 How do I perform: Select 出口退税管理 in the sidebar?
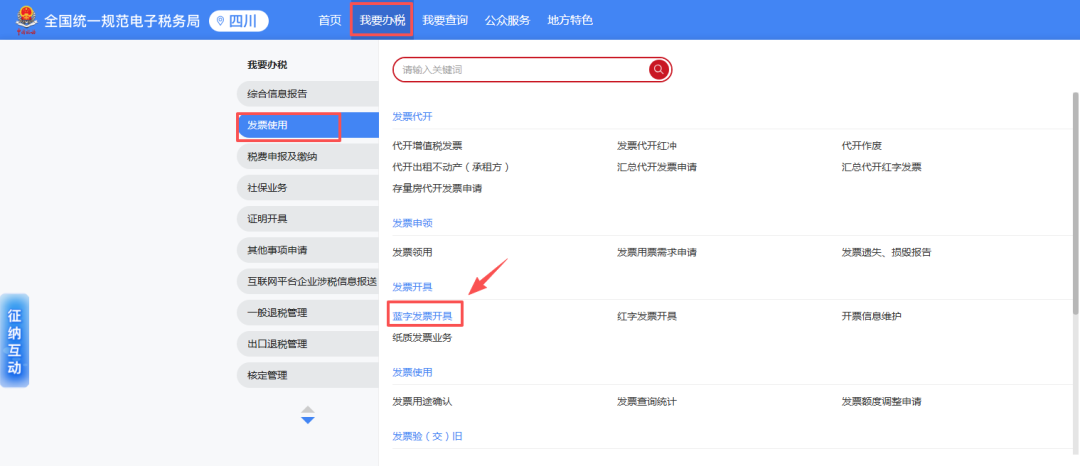(x=308, y=344)
